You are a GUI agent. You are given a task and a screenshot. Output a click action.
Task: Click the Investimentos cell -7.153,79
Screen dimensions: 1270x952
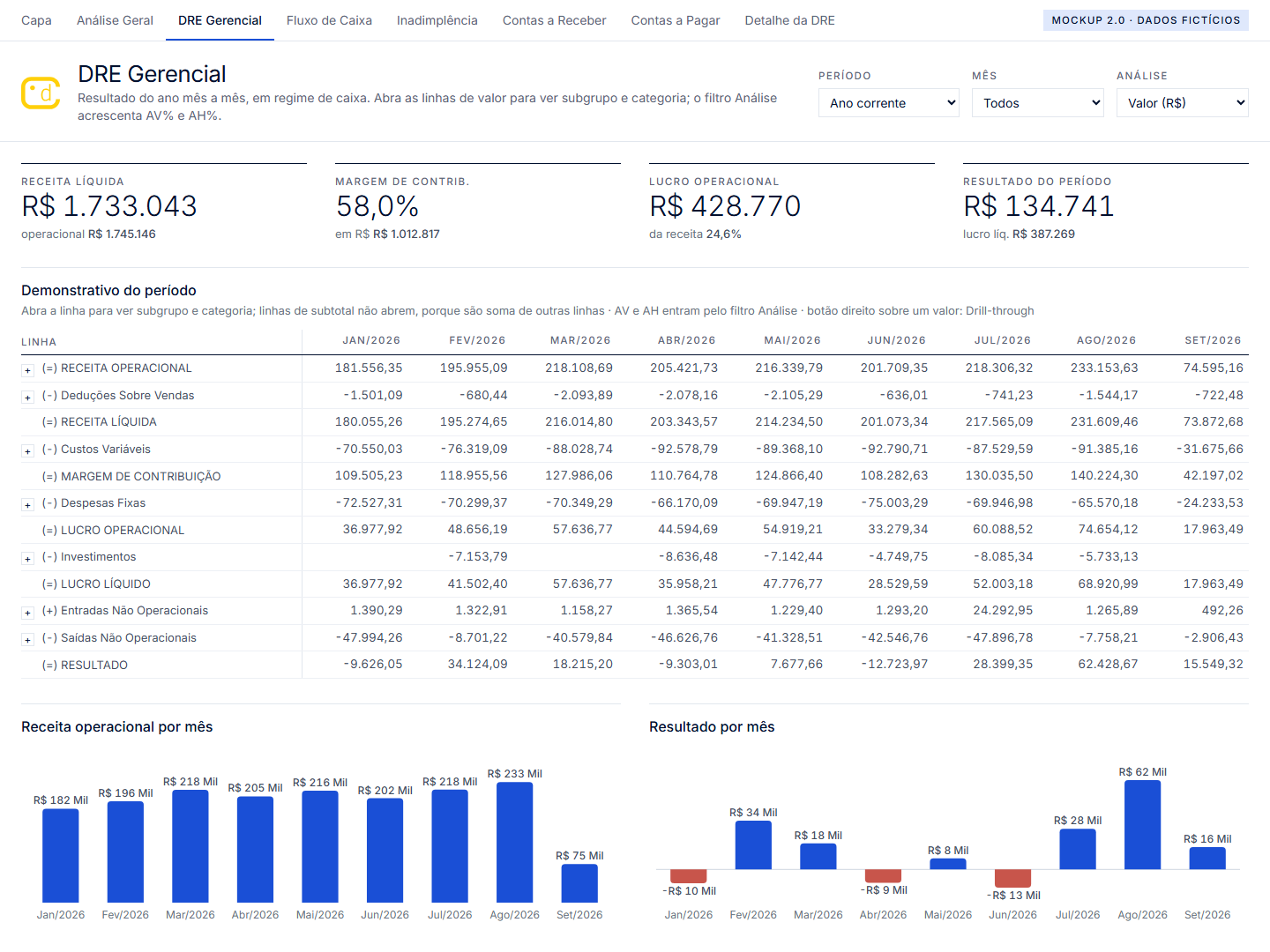(477, 556)
